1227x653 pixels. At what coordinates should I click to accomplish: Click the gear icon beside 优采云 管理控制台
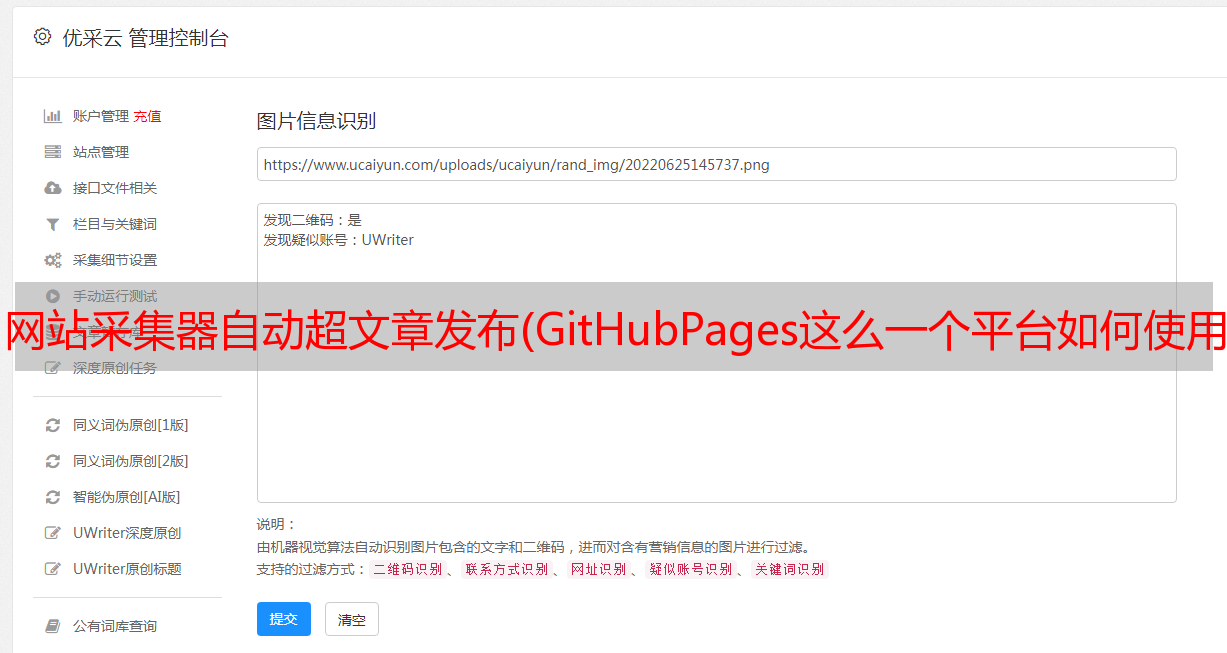click(42, 37)
